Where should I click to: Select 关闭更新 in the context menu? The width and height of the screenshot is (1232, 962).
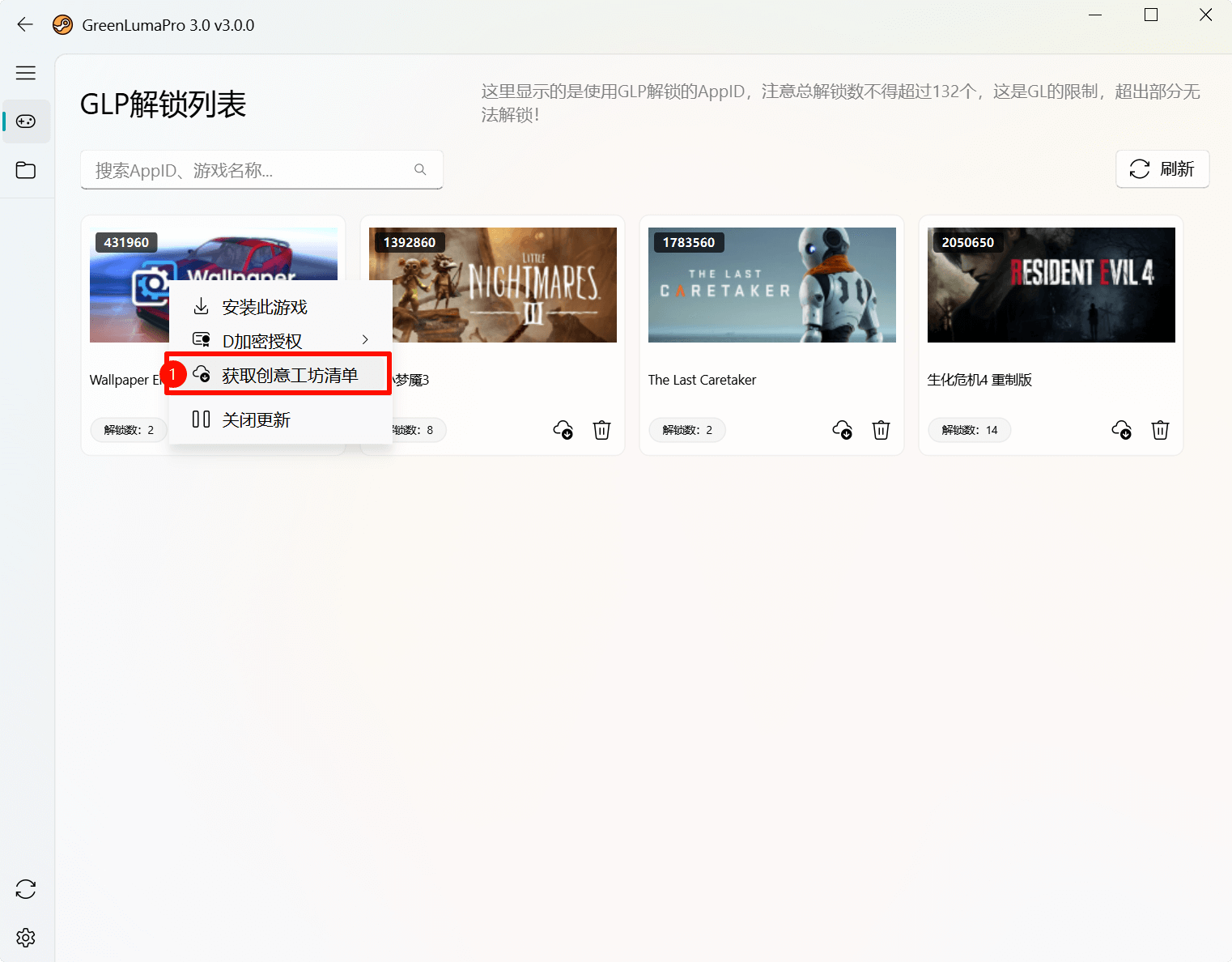tap(256, 419)
